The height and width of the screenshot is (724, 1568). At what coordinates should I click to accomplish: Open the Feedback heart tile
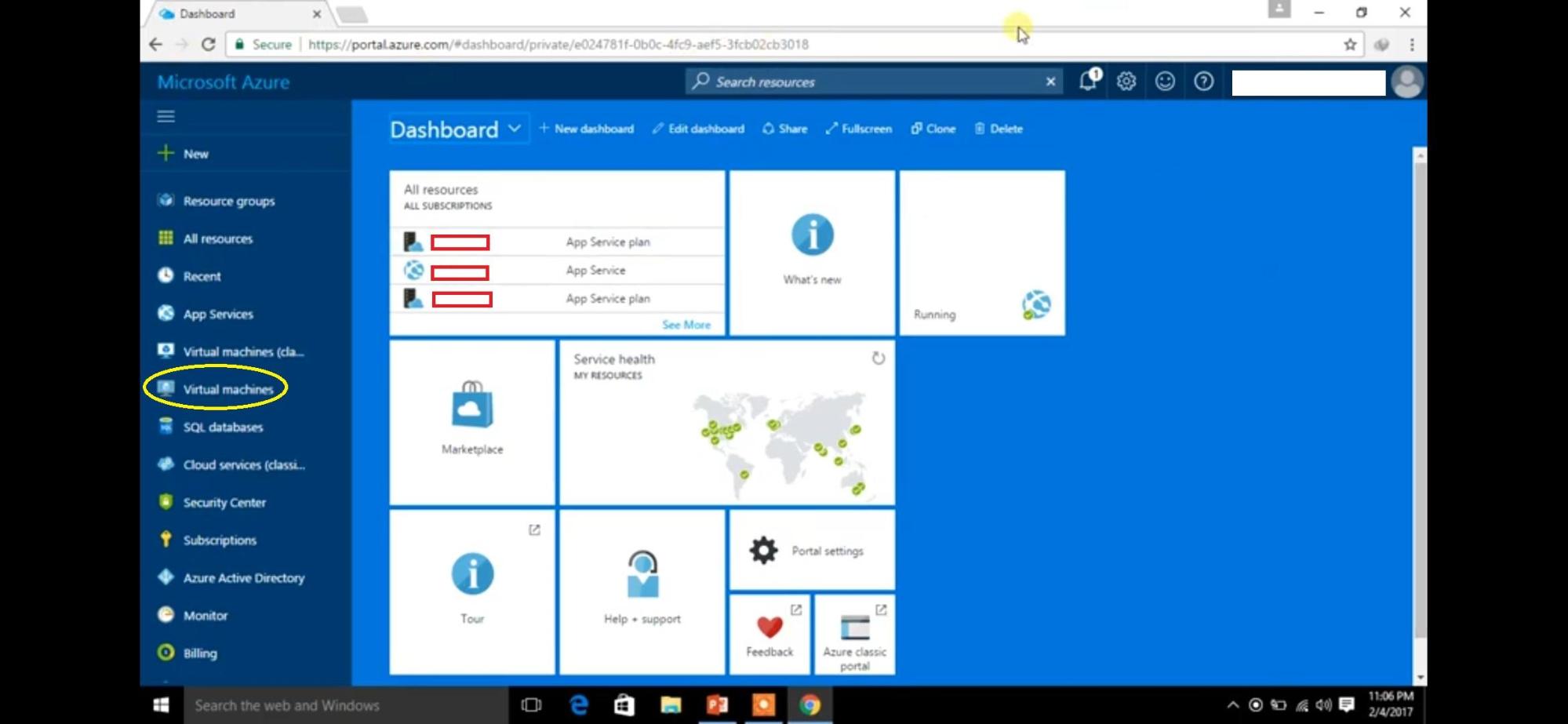pyautogui.click(x=769, y=635)
